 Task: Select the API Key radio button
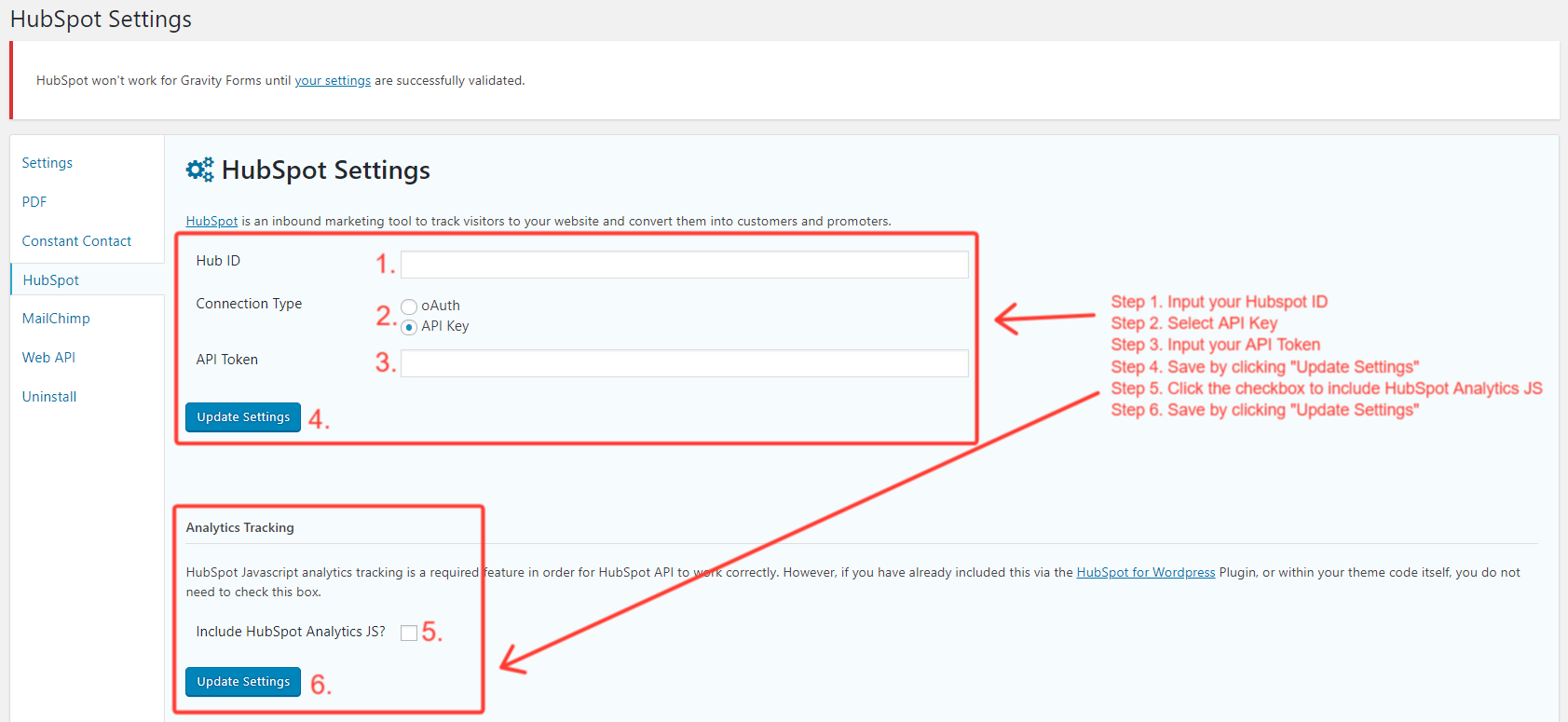click(x=409, y=327)
